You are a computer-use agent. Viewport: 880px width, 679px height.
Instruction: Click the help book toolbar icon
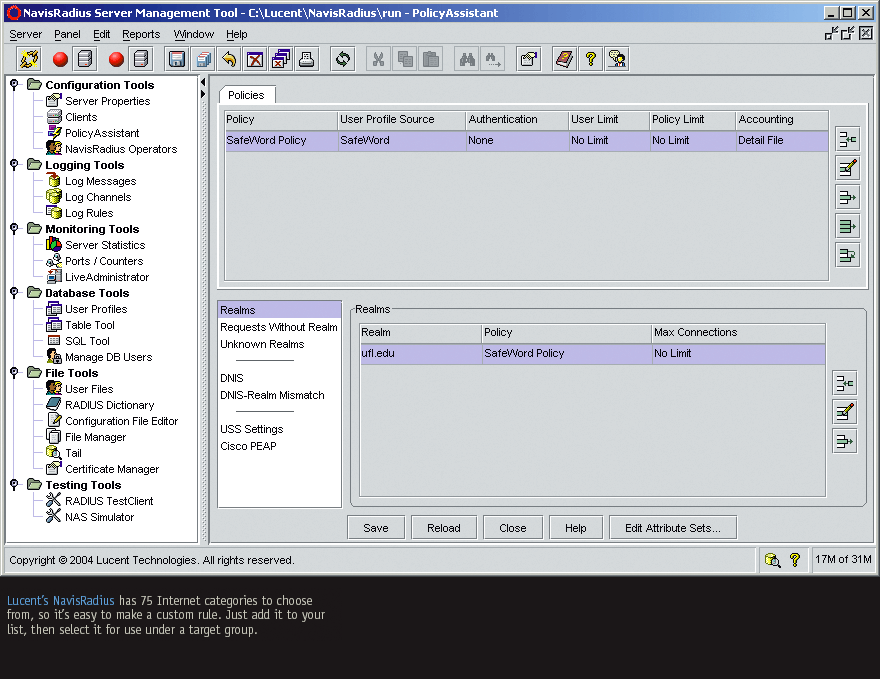(x=564, y=59)
